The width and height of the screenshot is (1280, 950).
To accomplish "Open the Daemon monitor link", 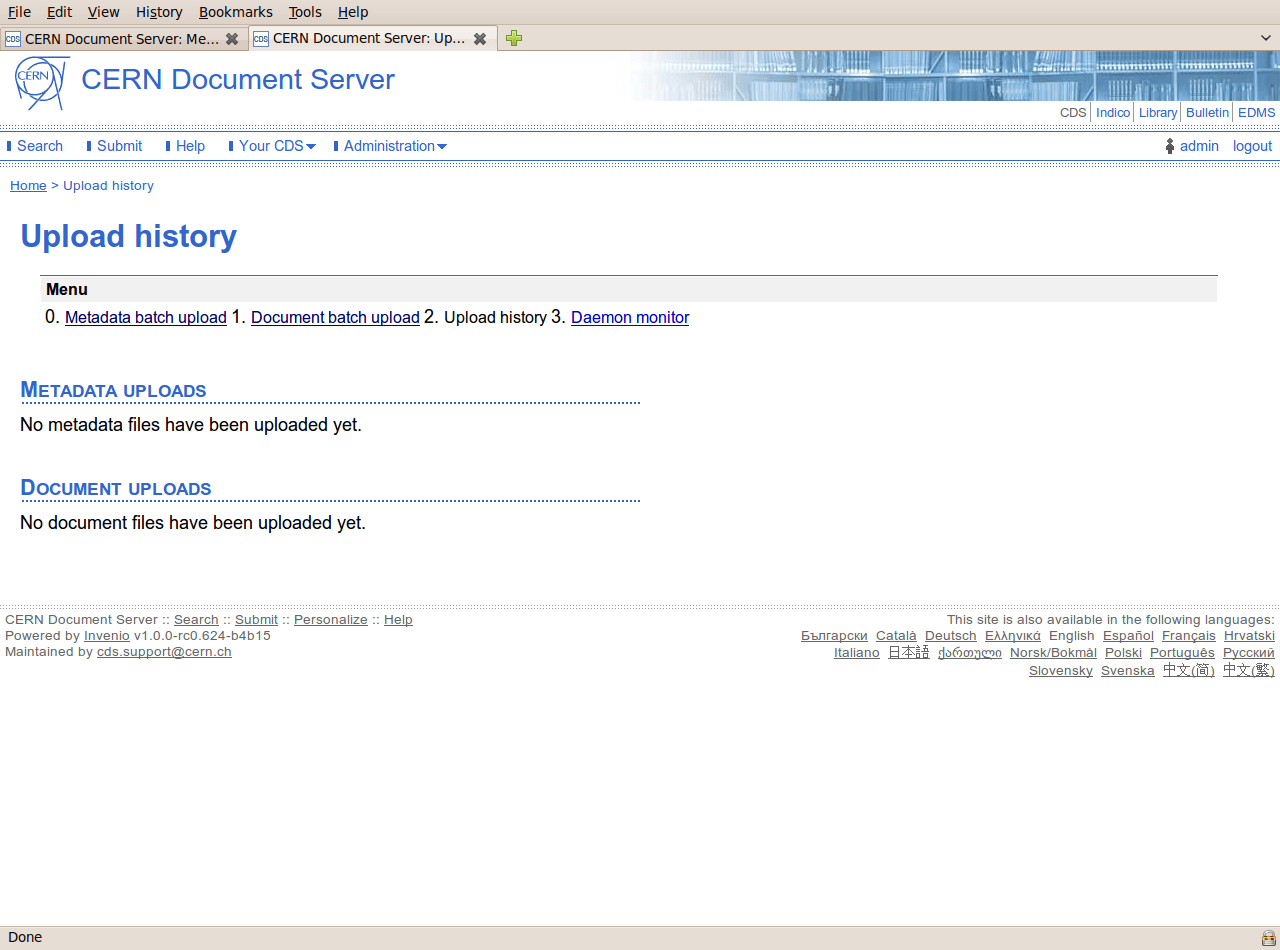I will (630, 318).
